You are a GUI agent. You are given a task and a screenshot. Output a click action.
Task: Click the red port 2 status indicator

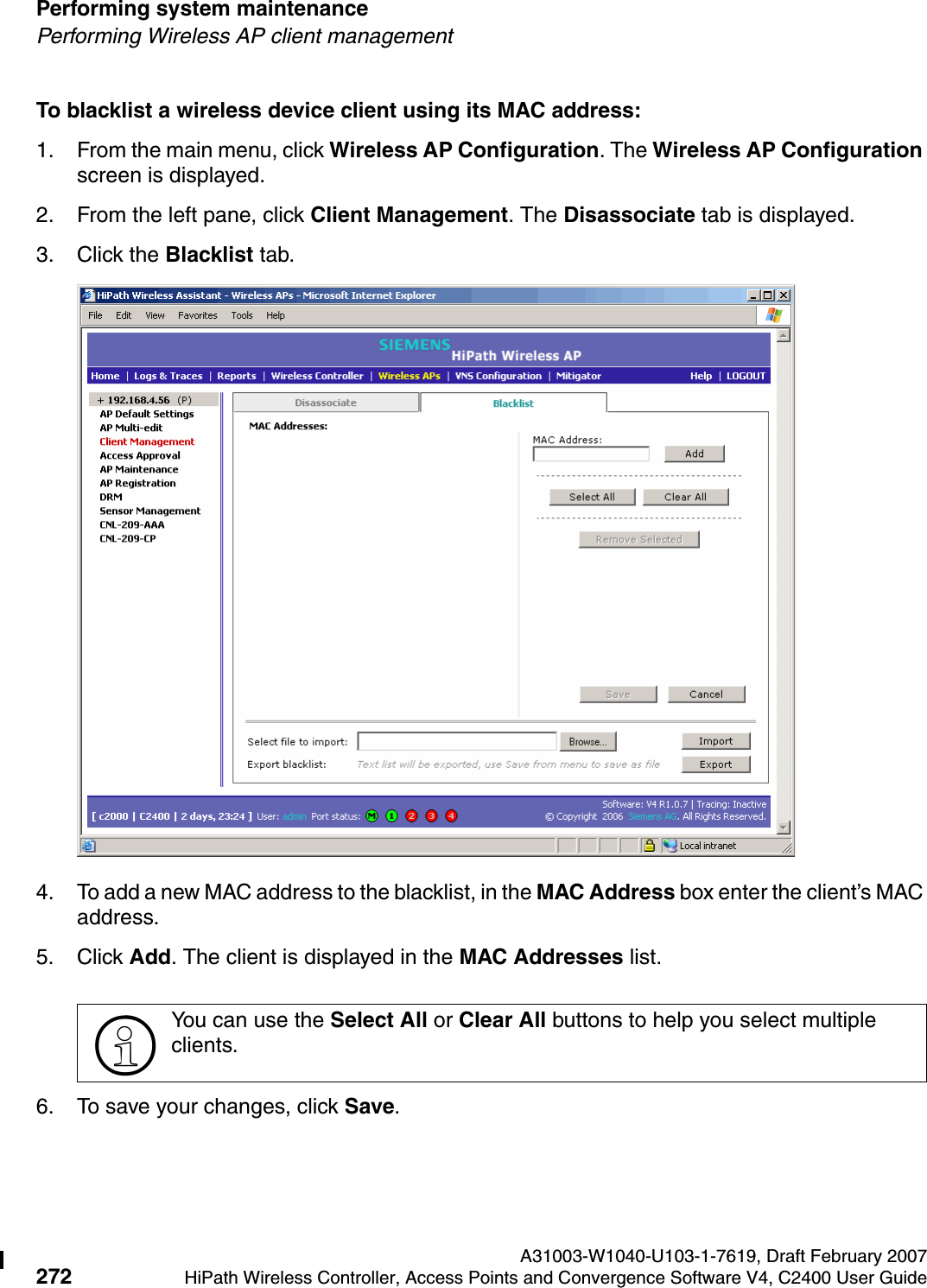(412, 815)
